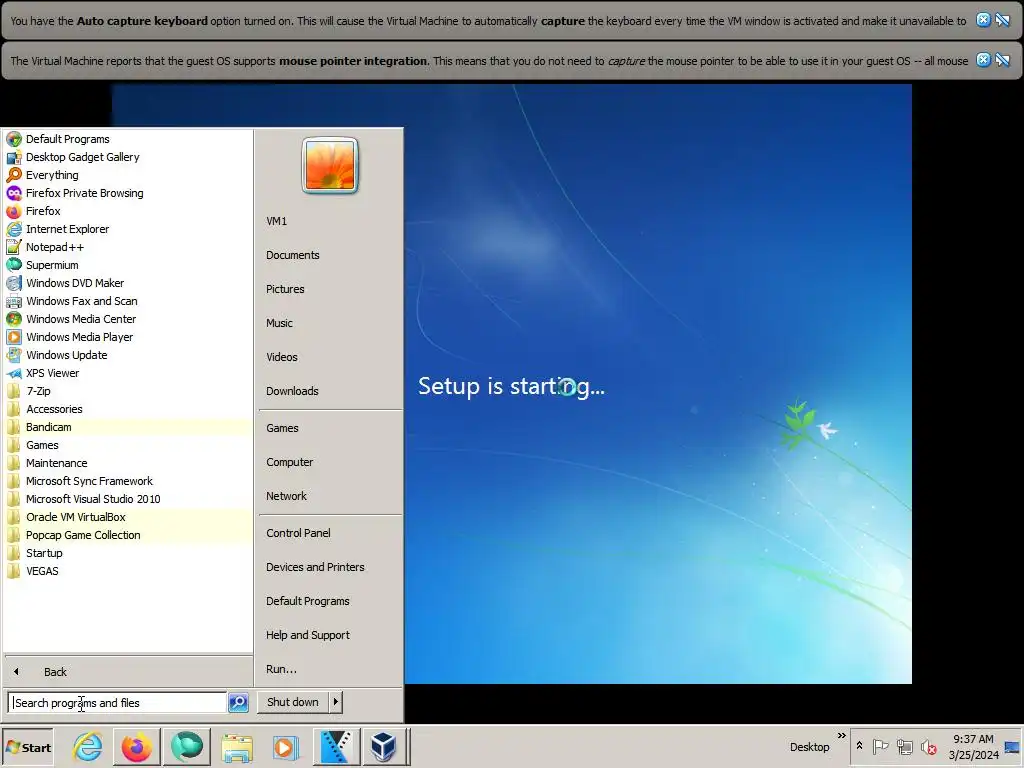Open Pictures from the Start menu
This screenshot has height=768, width=1024.
328,289
